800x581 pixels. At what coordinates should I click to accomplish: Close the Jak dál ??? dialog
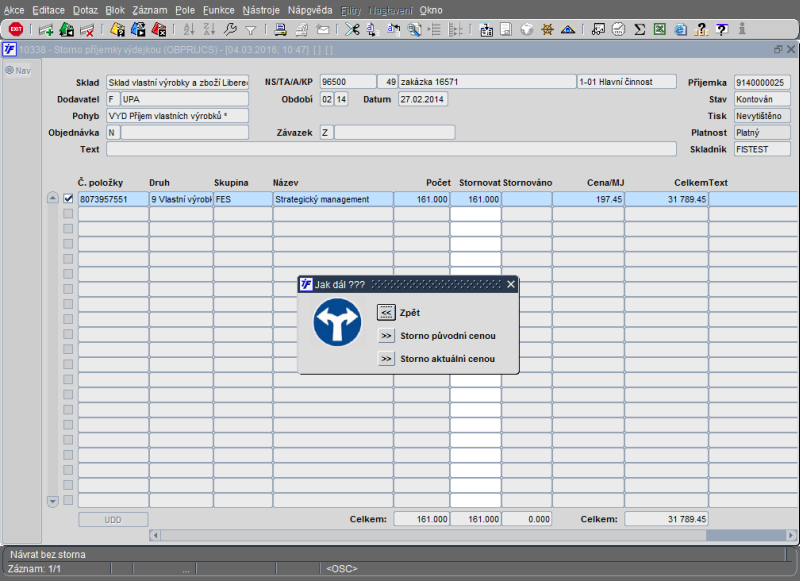pos(511,284)
